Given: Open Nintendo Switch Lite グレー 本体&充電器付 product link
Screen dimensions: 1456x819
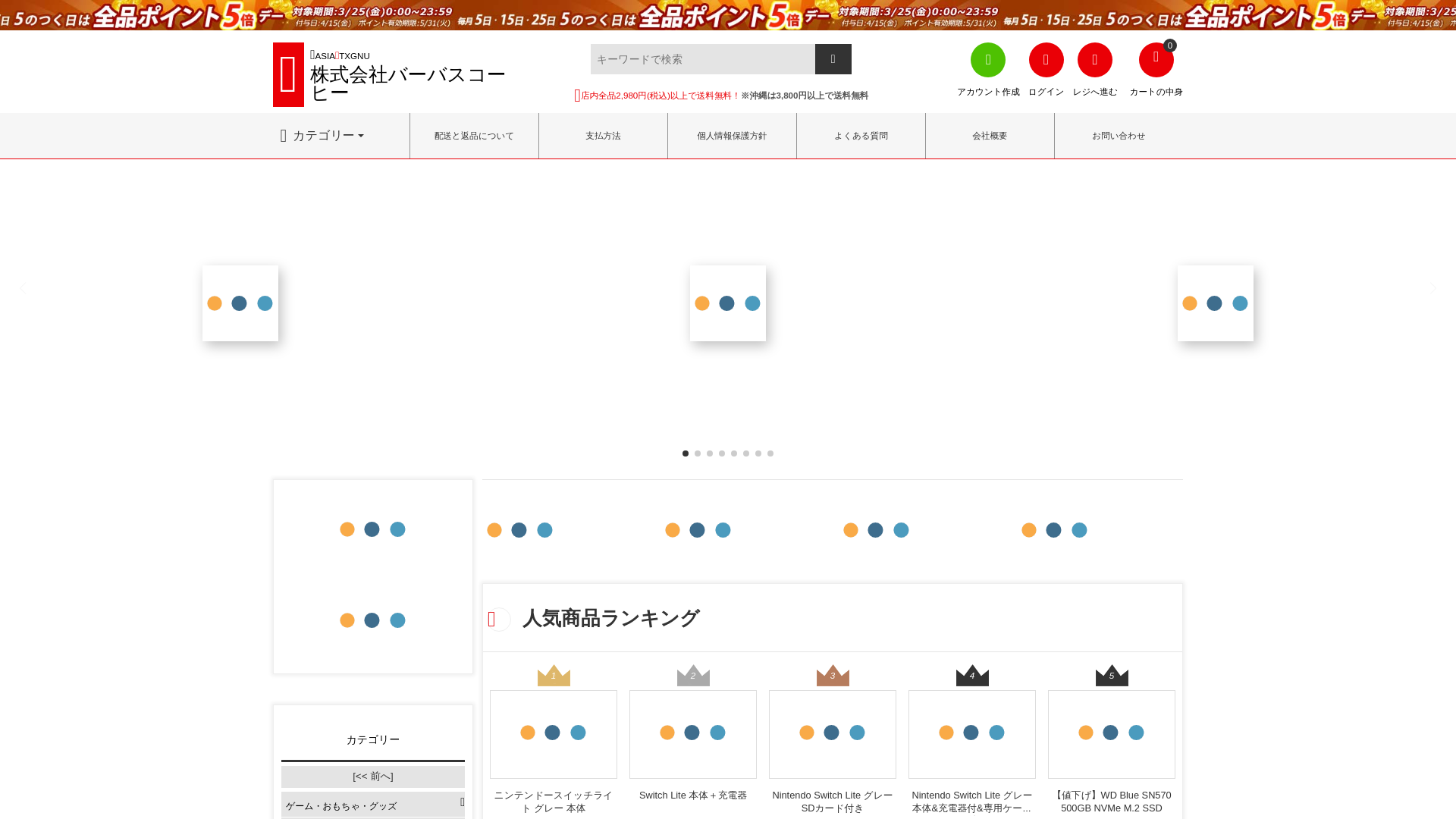Looking at the screenshot, I should [972, 802].
